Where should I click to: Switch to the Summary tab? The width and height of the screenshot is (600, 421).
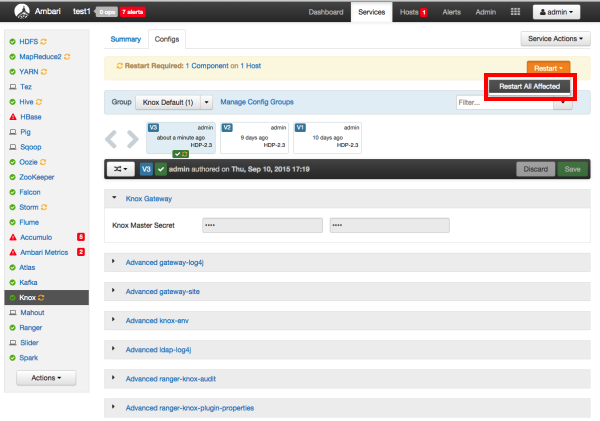click(x=126, y=39)
